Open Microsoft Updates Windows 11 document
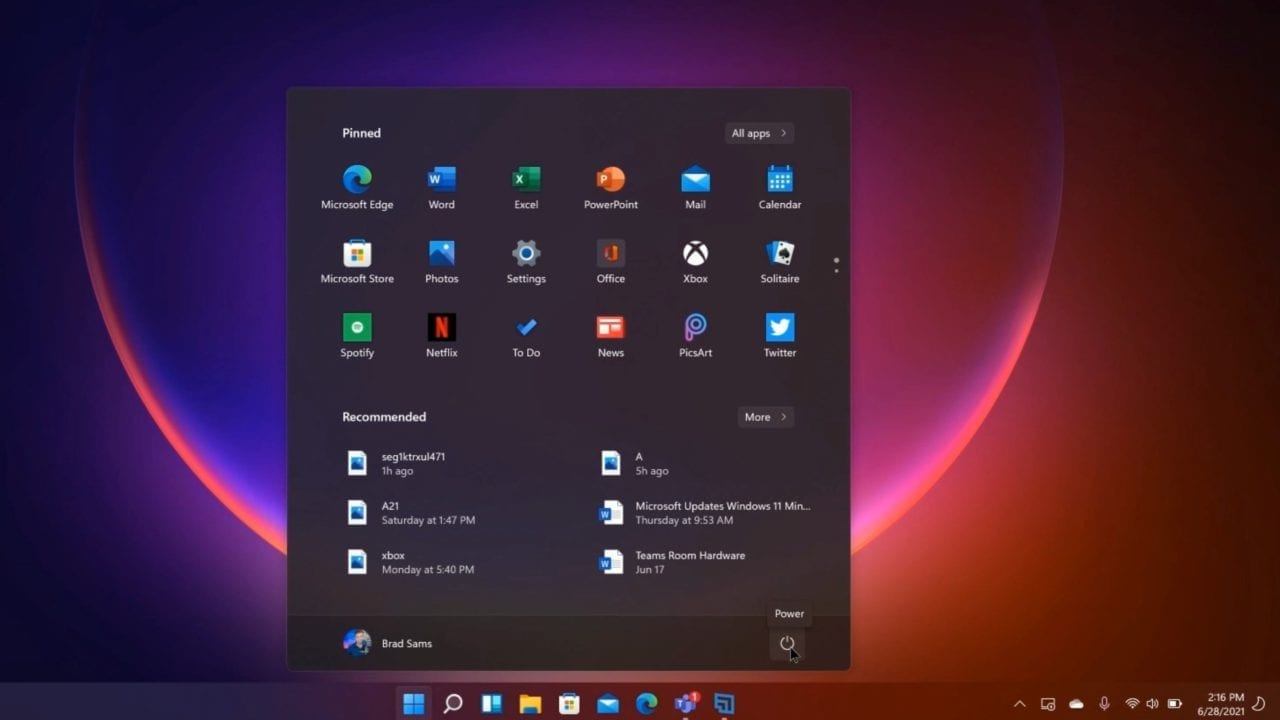 704,513
